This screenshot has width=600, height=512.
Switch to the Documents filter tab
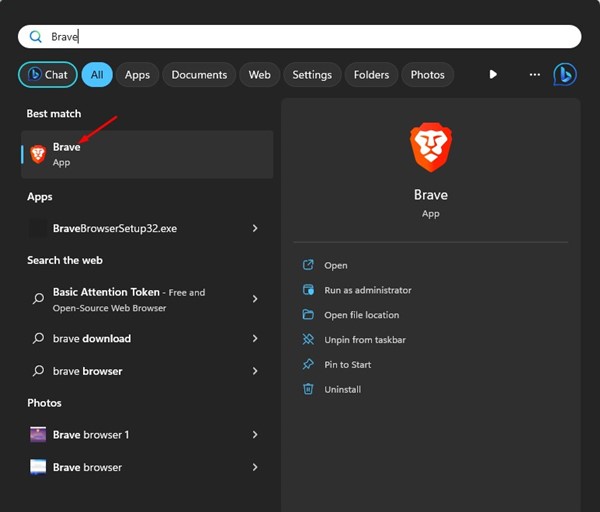(x=199, y=75)
